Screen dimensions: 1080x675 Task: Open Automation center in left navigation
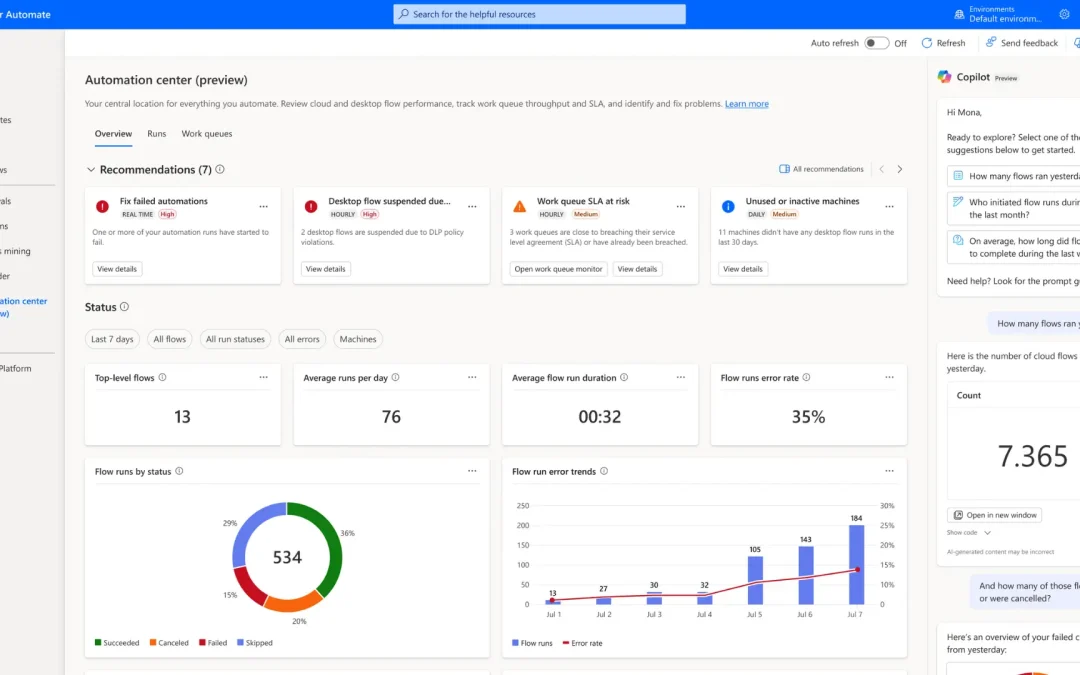click(x=23, y=307)
